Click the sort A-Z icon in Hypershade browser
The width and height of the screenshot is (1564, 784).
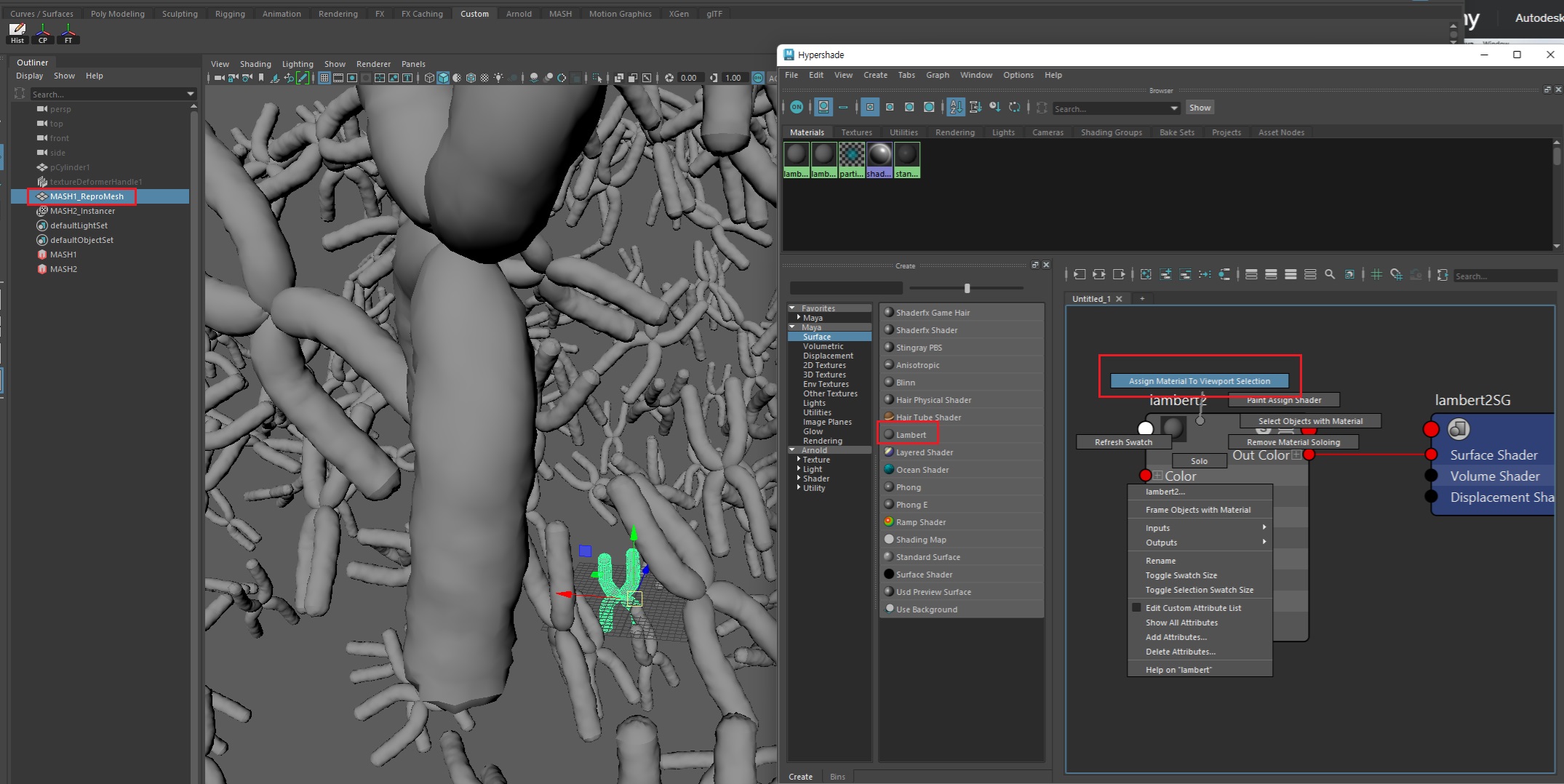(x=956, y=108)
